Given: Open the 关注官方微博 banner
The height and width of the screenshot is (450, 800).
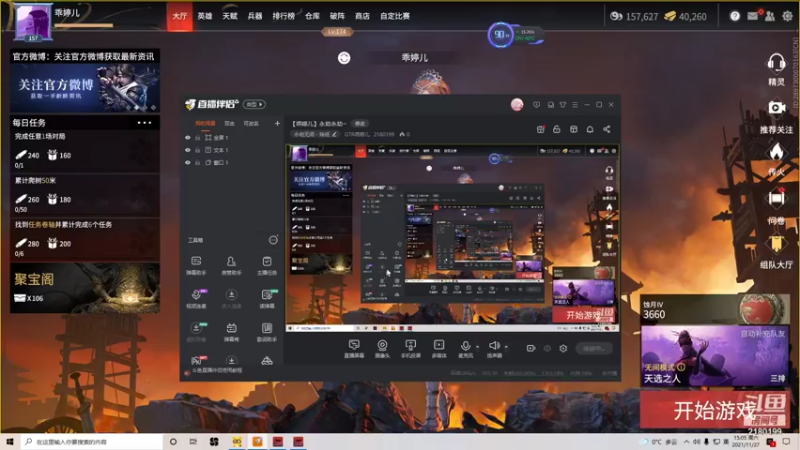Looking at the screenshot, I should point(85,88).
